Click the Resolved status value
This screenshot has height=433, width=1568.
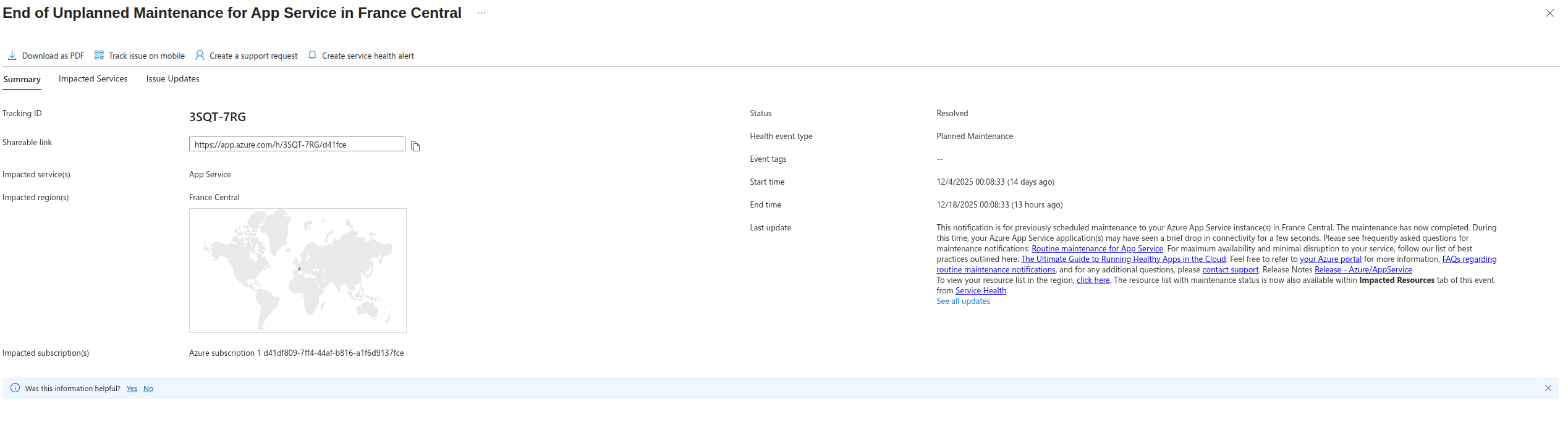[952, 113]
